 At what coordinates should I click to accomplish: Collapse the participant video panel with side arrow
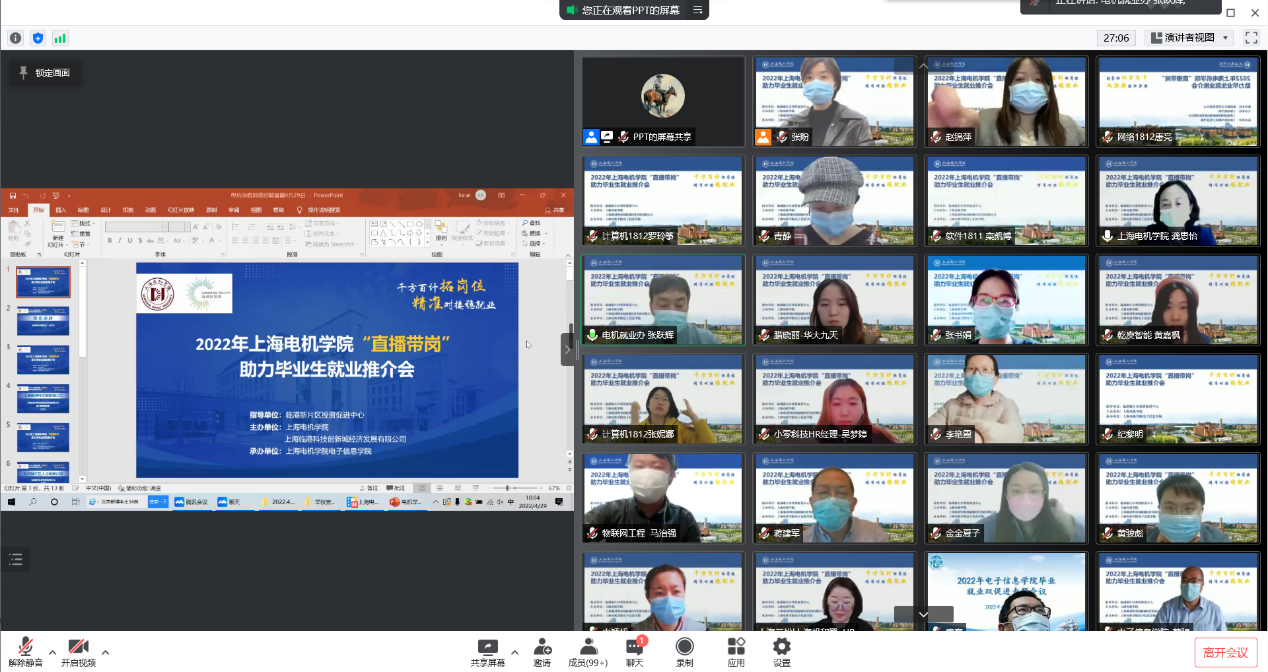[x=568, y=349]
